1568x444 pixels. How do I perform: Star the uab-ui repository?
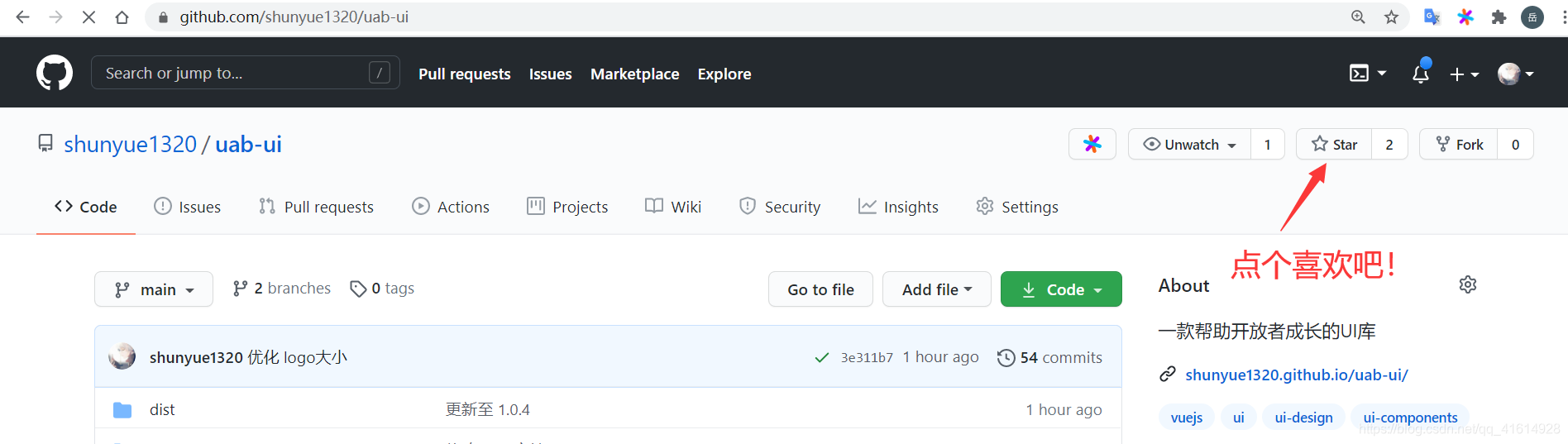coord(1334,144)
